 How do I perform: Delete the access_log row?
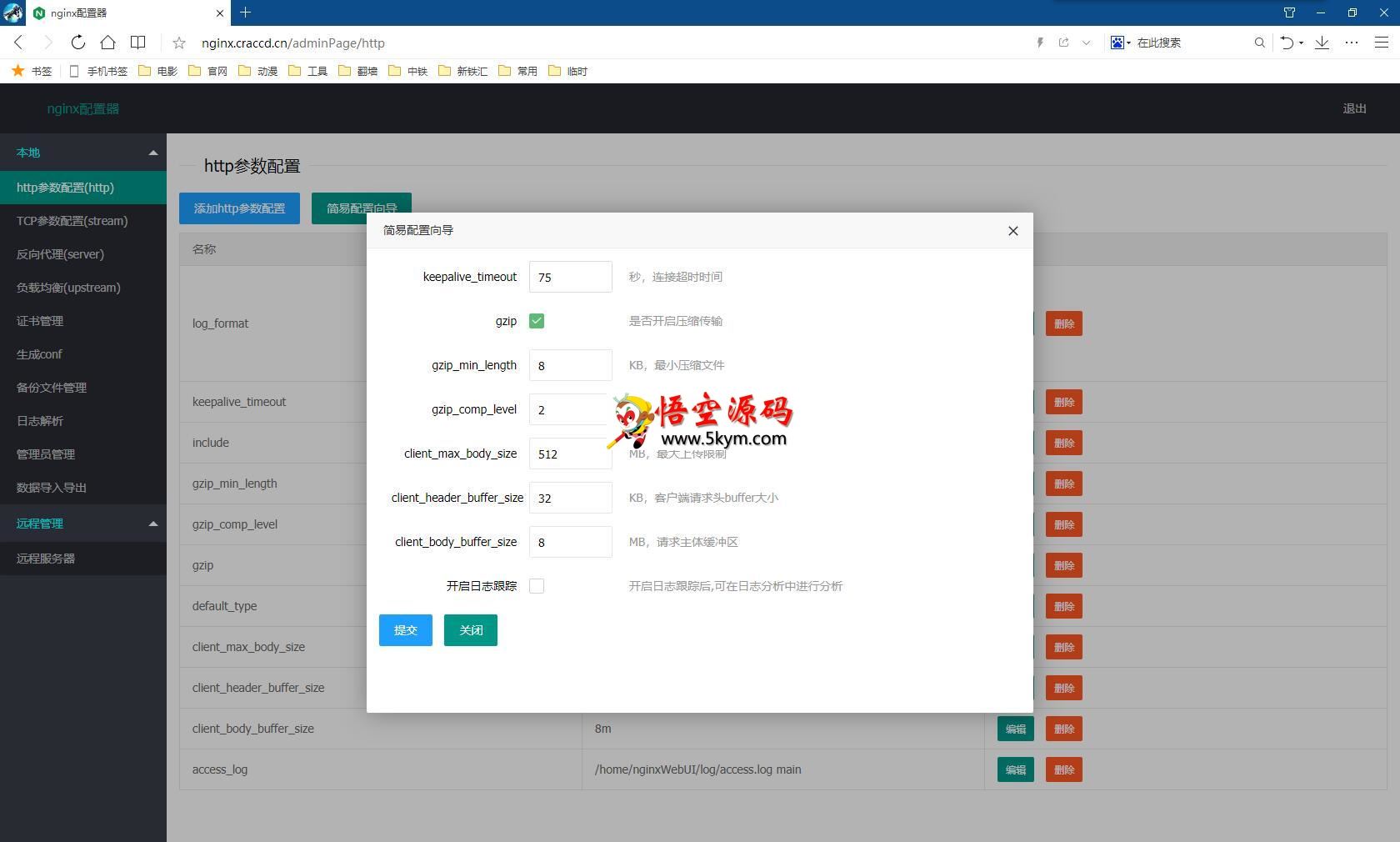1064,769
